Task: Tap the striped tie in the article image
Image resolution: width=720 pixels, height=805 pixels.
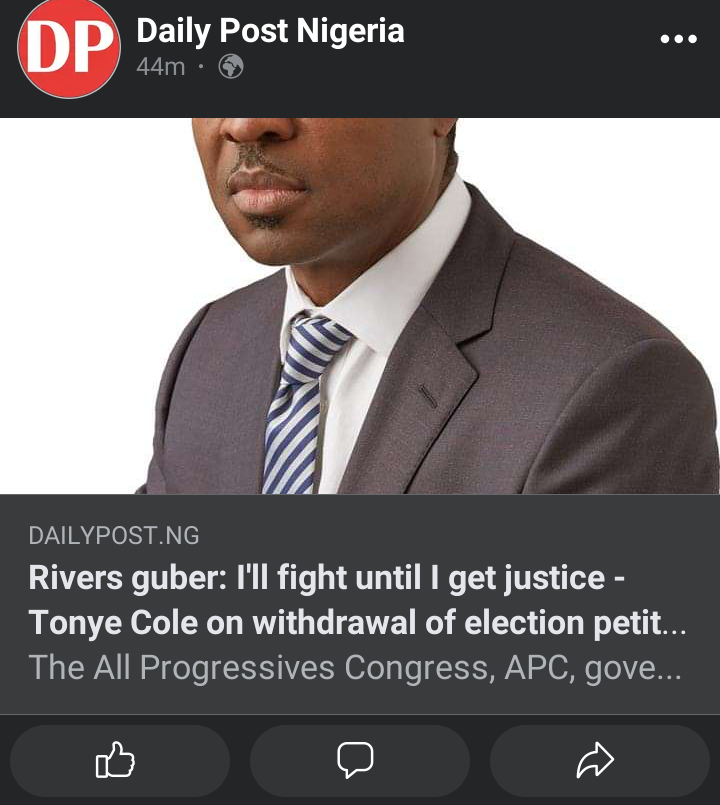Action: coord(303,403)
